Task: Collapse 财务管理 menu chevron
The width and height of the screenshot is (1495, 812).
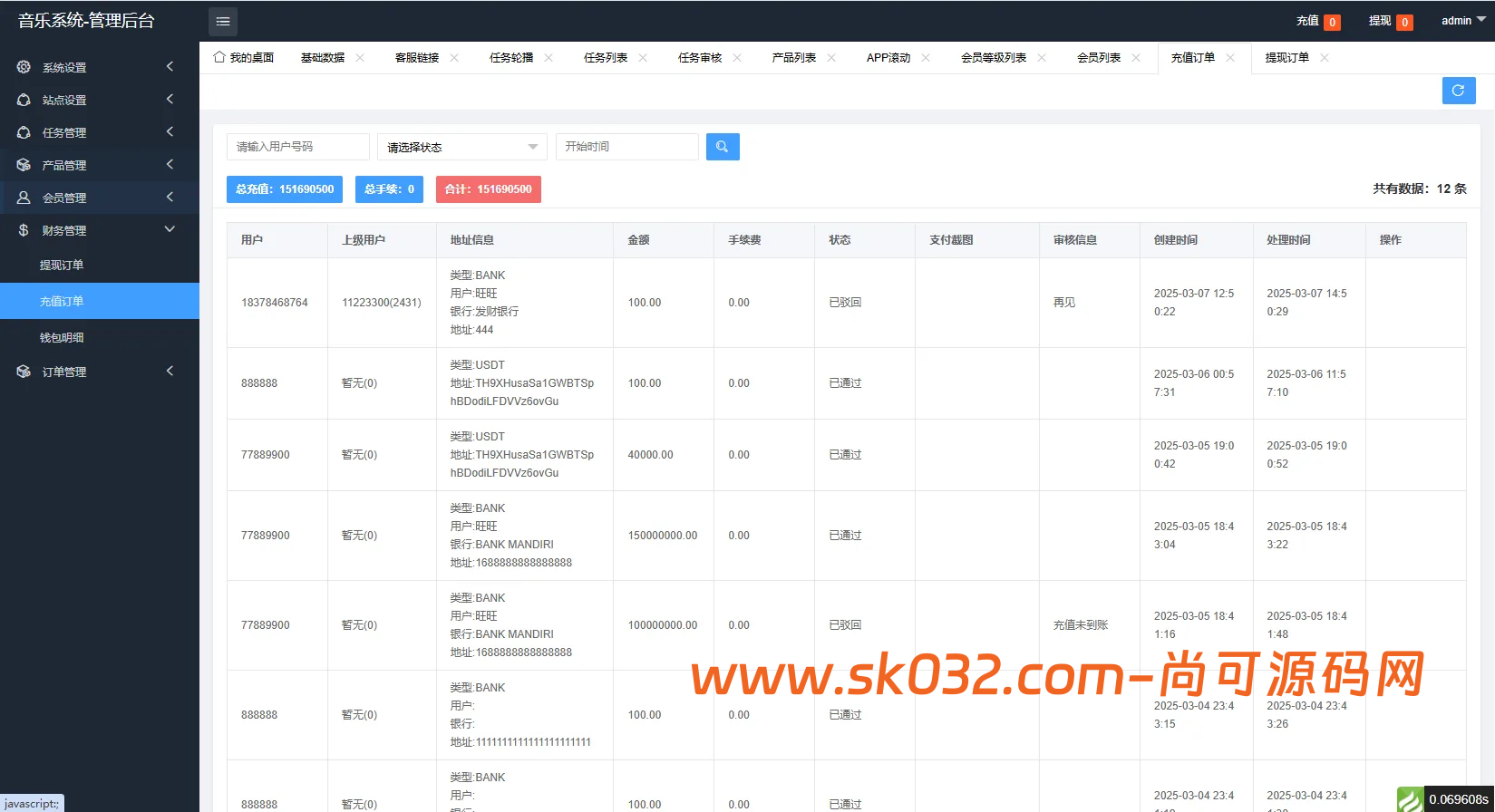Action: click(x=170, y=229)
